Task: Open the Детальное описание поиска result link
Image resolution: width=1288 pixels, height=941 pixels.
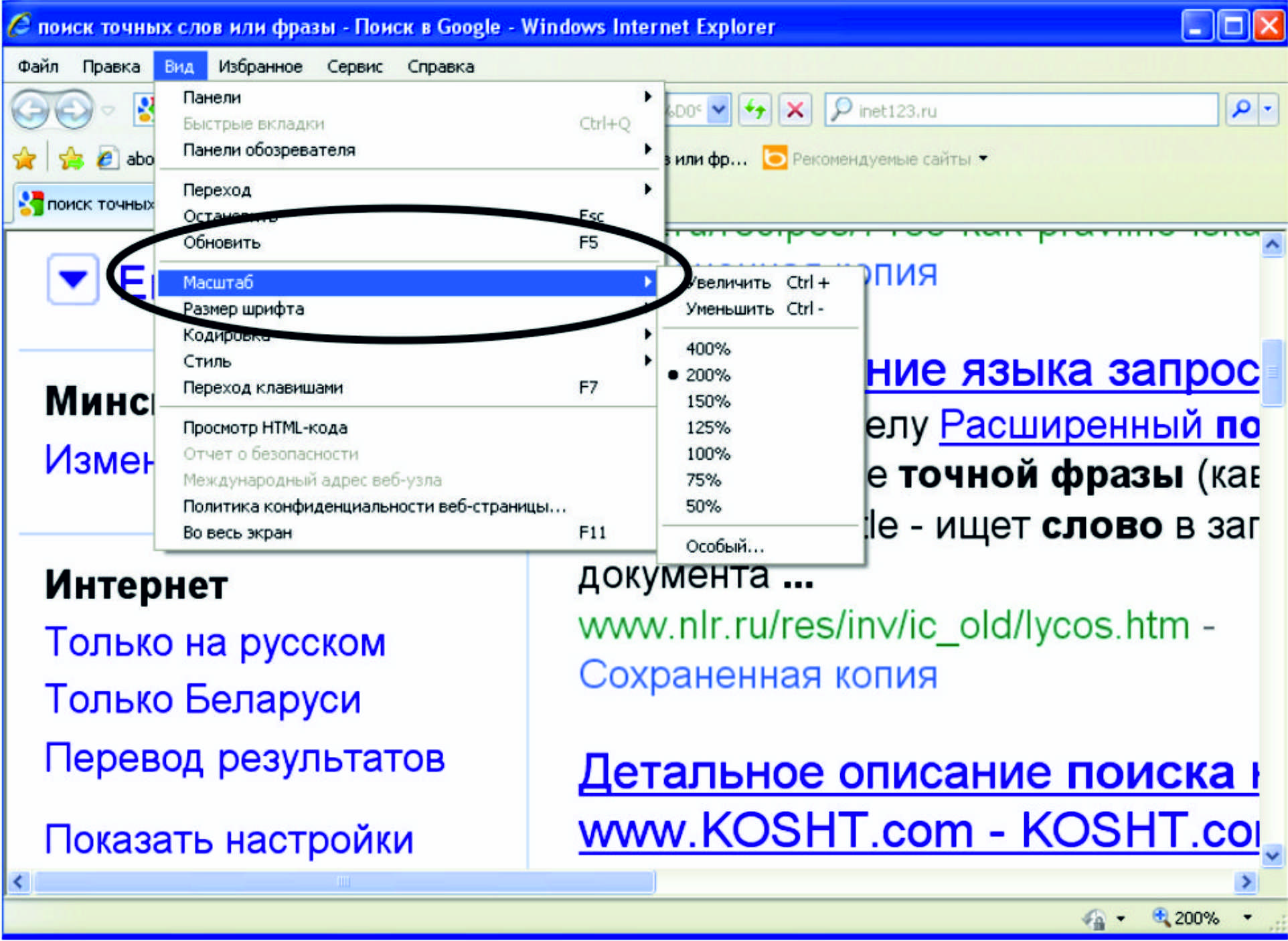Action: pyautogui.click(x=918, y=773)
